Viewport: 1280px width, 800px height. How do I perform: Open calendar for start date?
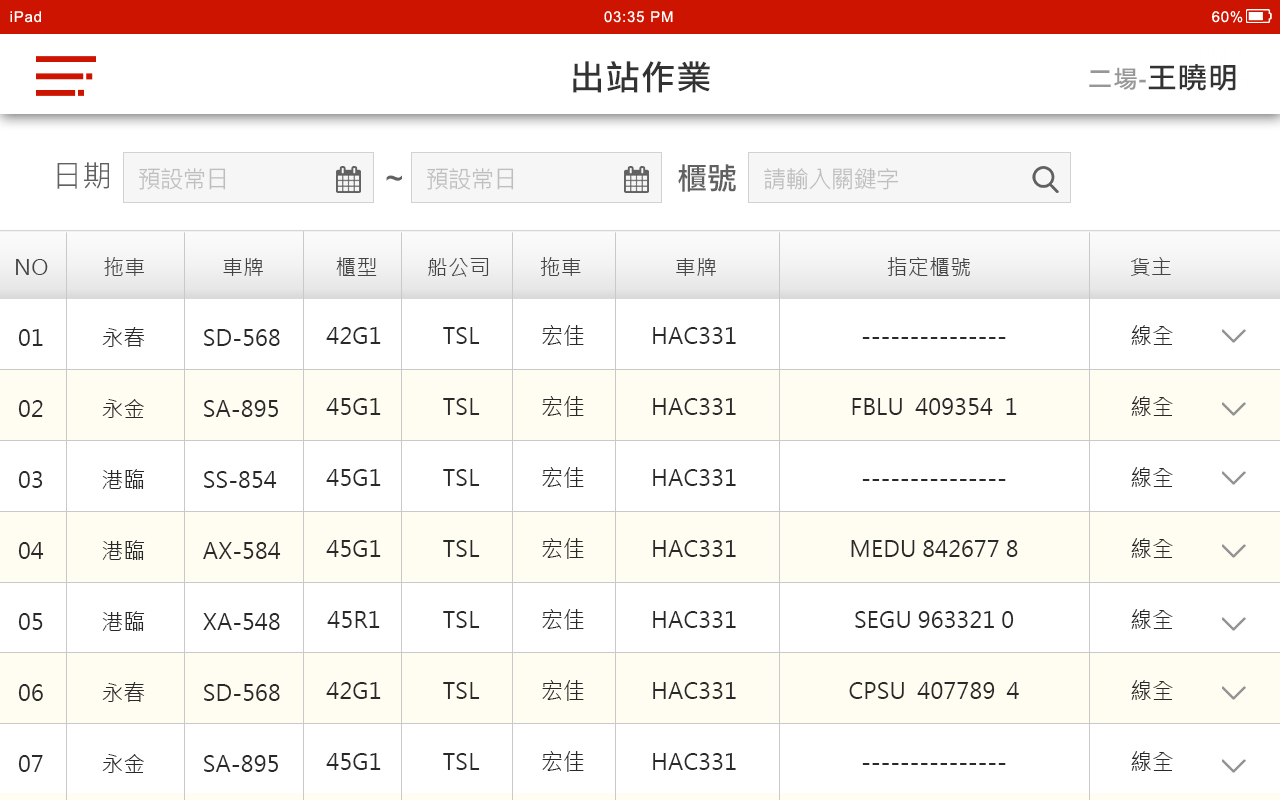click(348, 179)
